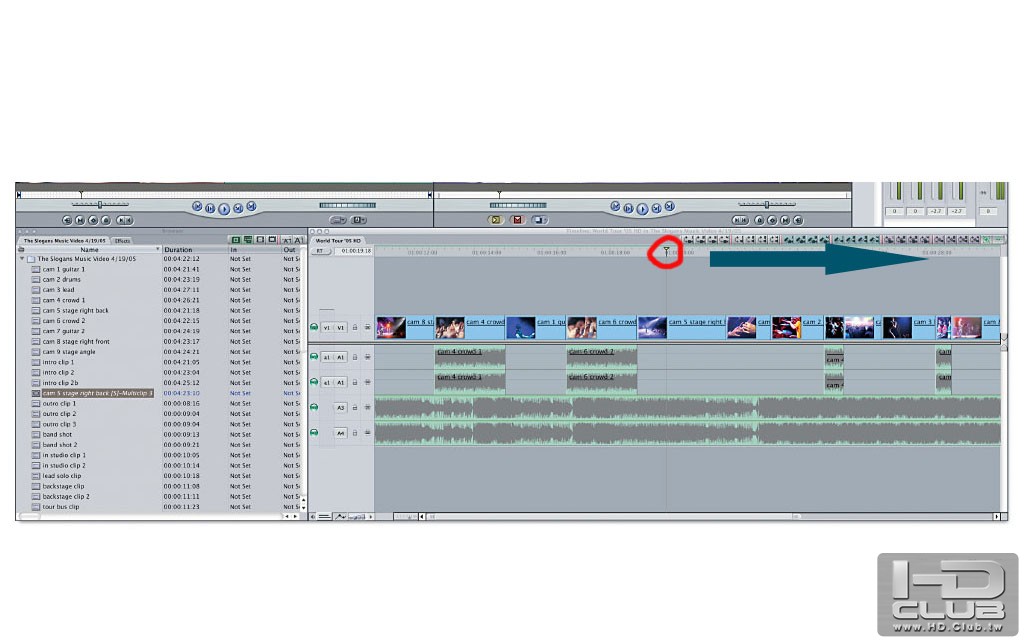The image size is (1024, 642).
Task: Click the Canvas jog wheel control
Action: coord(518,205)
